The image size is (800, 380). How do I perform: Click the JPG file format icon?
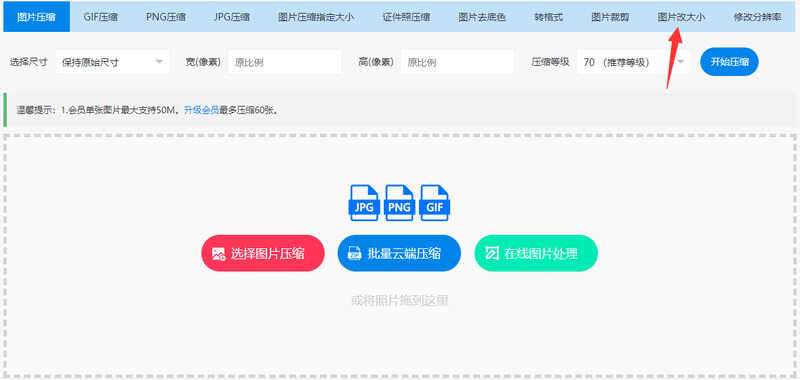click(364, 202)
